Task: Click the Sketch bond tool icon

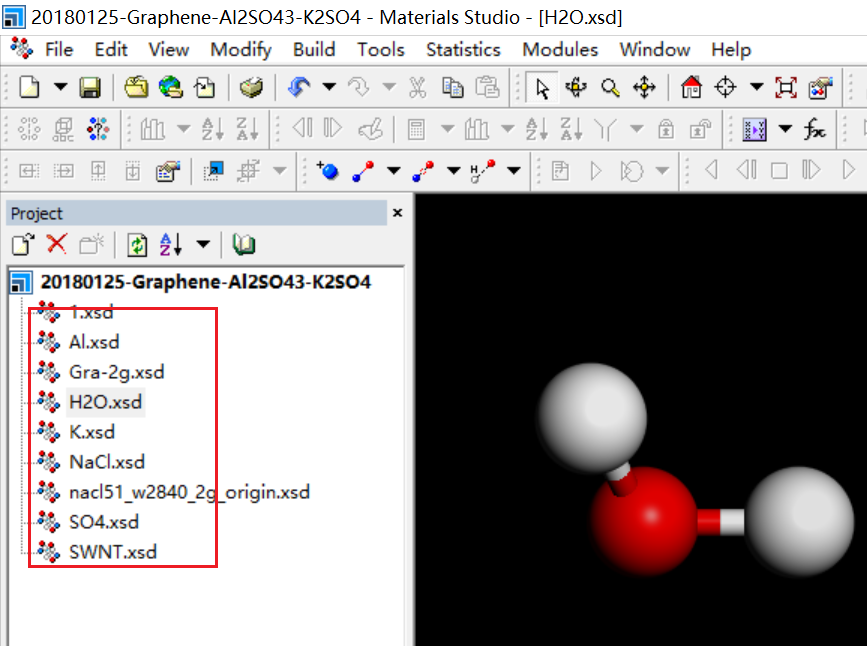Action: tap(363, 170)
